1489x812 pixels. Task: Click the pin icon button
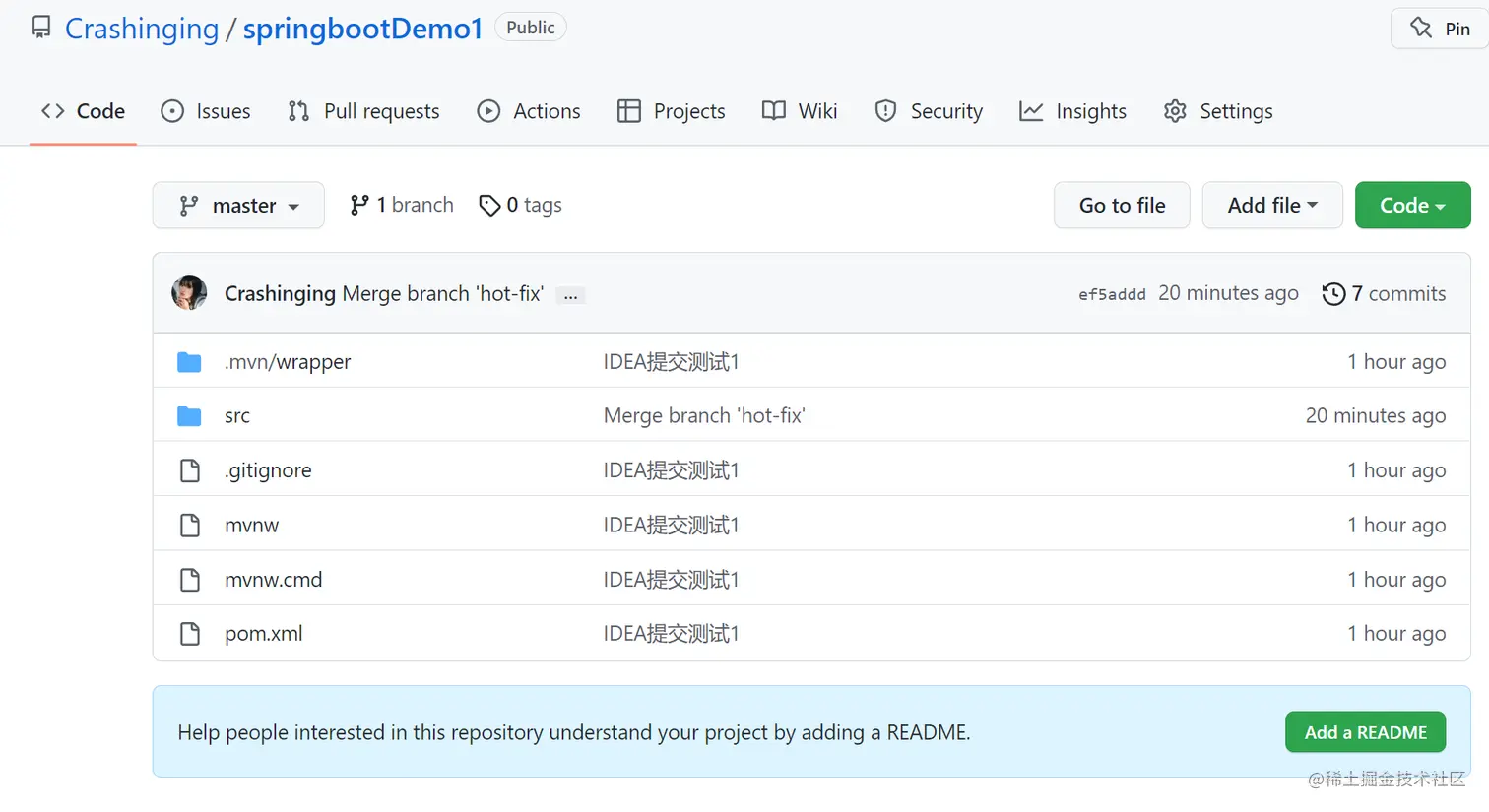(x=1440, y=29)
